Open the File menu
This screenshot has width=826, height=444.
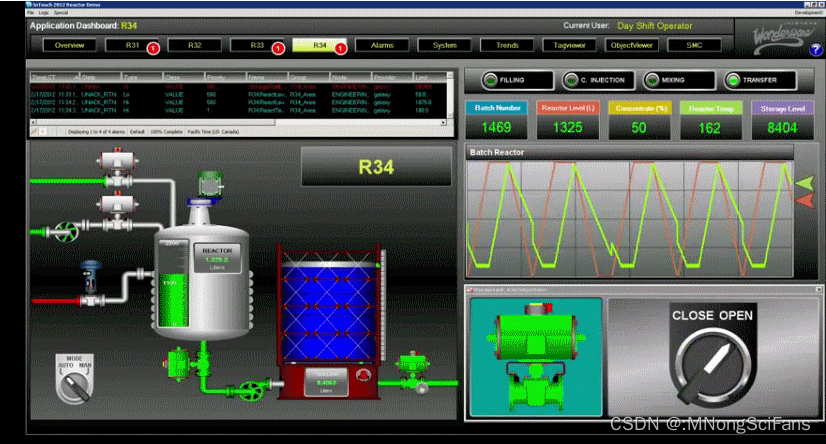click(x=31, y=13)
